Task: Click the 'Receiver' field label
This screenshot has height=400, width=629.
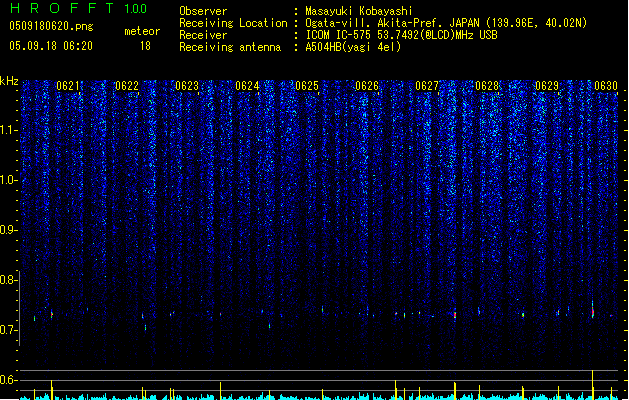Action: [203, 35]
